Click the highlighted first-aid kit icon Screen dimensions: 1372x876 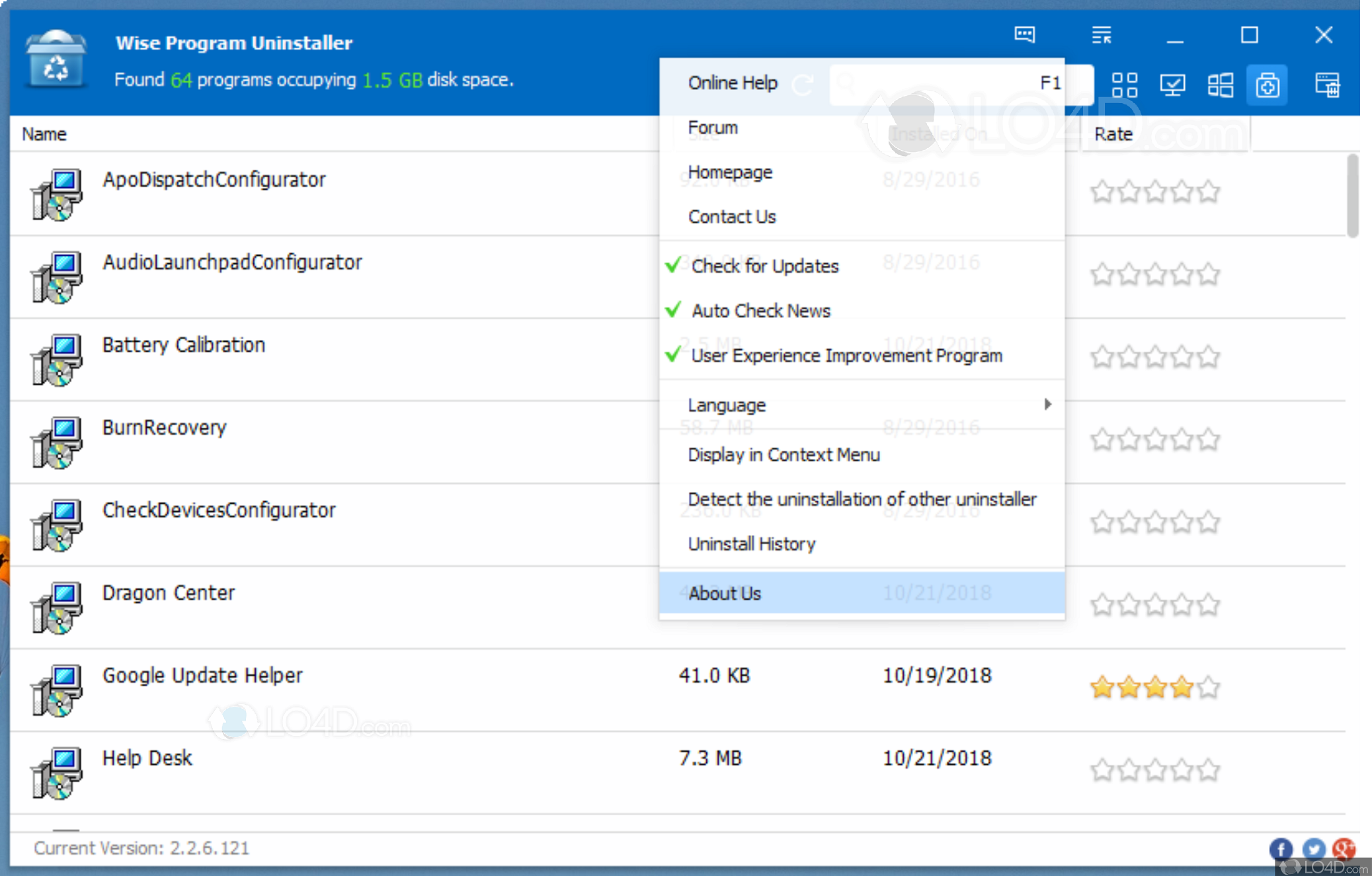click(x=1267, y=85)
